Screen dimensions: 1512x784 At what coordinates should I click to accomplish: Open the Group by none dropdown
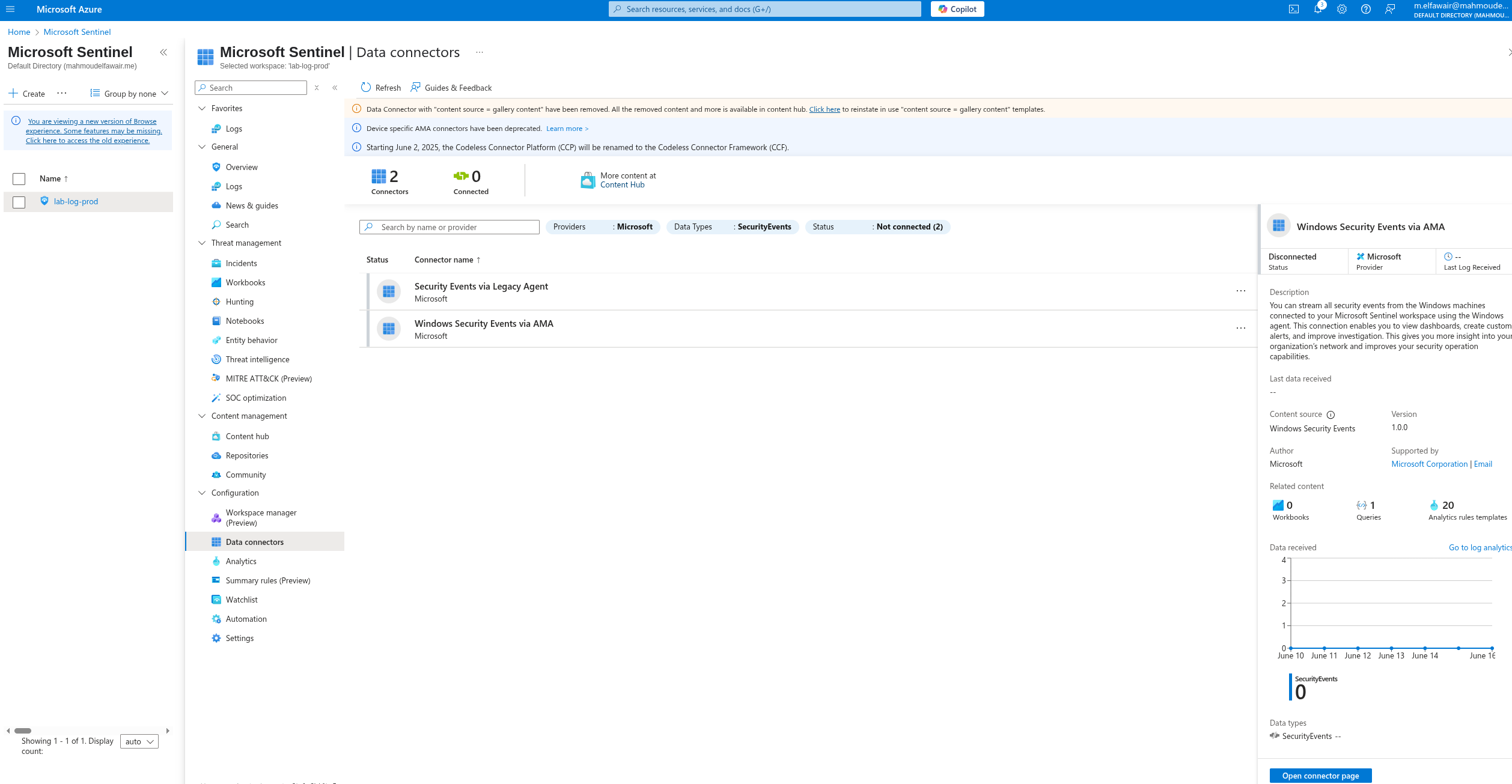(129, 94)
